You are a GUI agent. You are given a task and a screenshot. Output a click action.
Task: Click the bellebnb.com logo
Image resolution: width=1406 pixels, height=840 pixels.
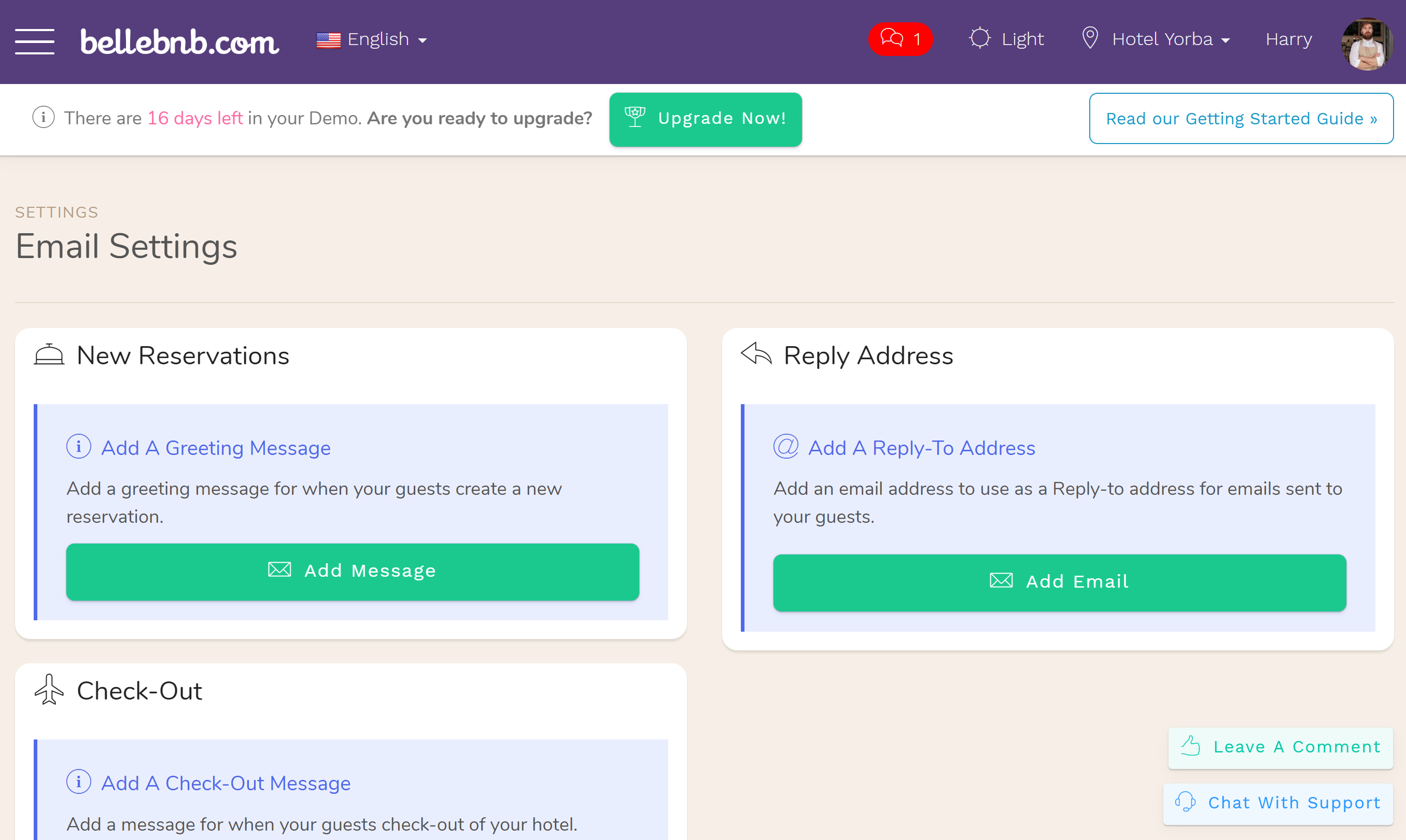pyautogui.click(x=179, y=41)
